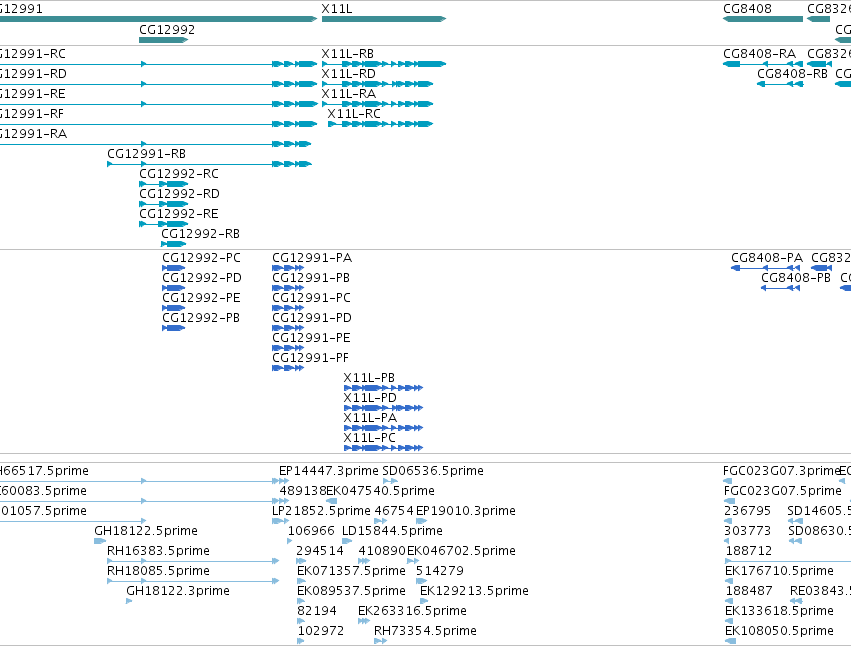This screenshot has height=646, width=851.
Task: Click the X11L gene label
Action: tap(336, 9)
